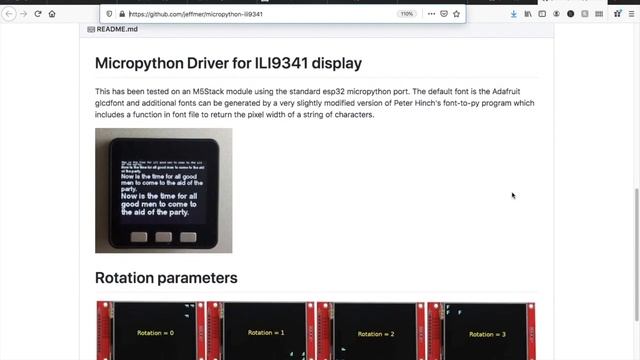
Task: Click the text 'Adafruit' in the description
Action: point(506,91)
